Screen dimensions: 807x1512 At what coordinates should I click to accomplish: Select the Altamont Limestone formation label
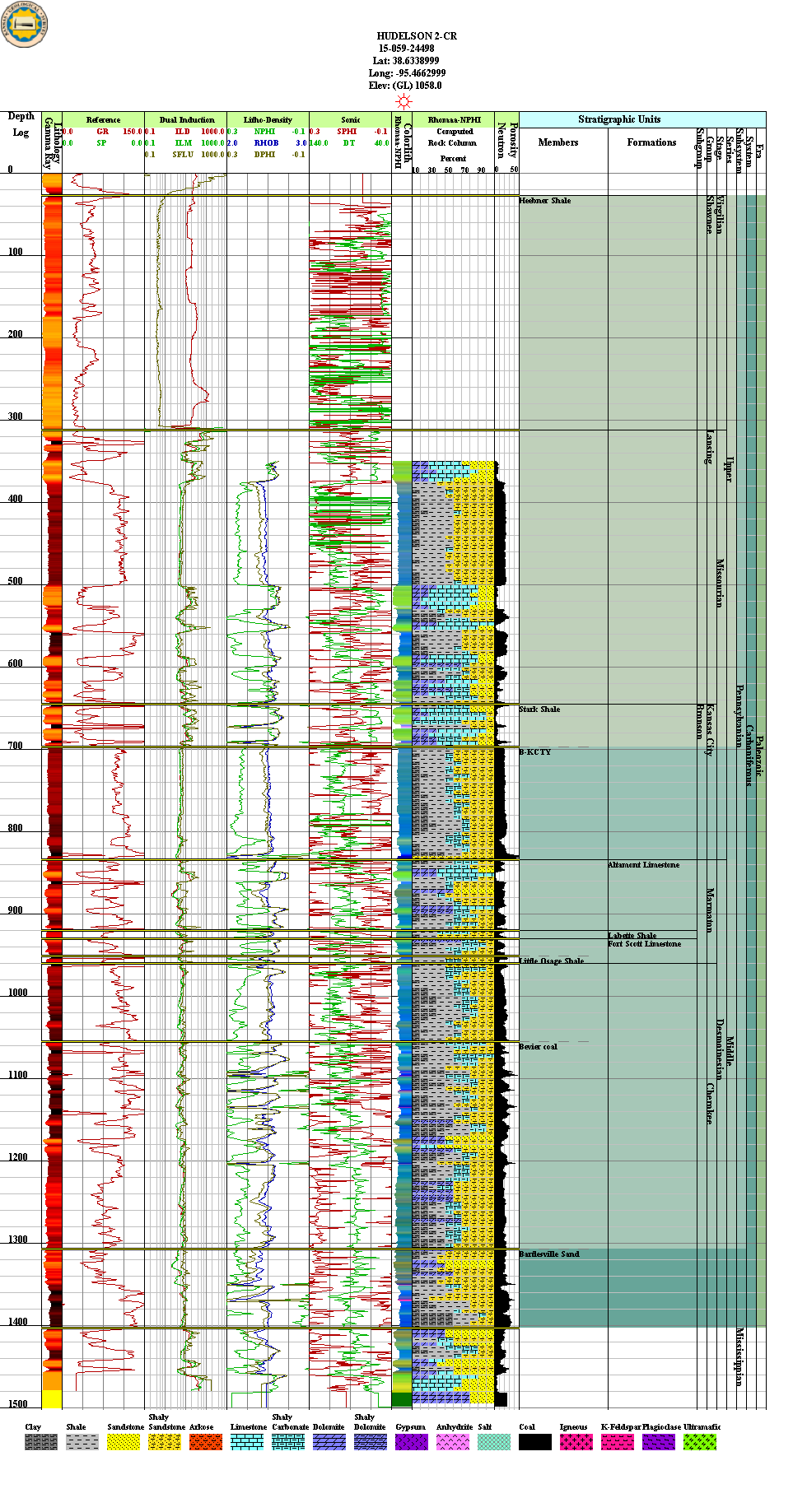(643, 865)
